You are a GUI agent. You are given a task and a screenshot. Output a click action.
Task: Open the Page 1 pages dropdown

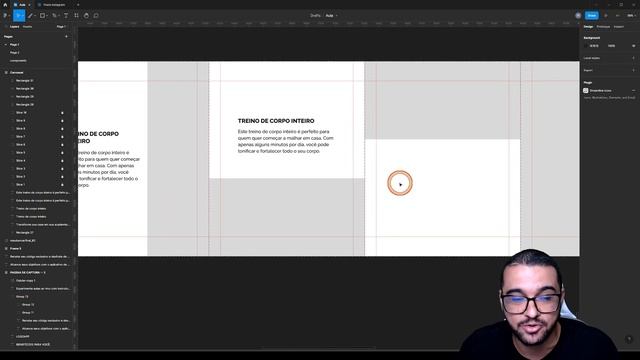(61, 27)
